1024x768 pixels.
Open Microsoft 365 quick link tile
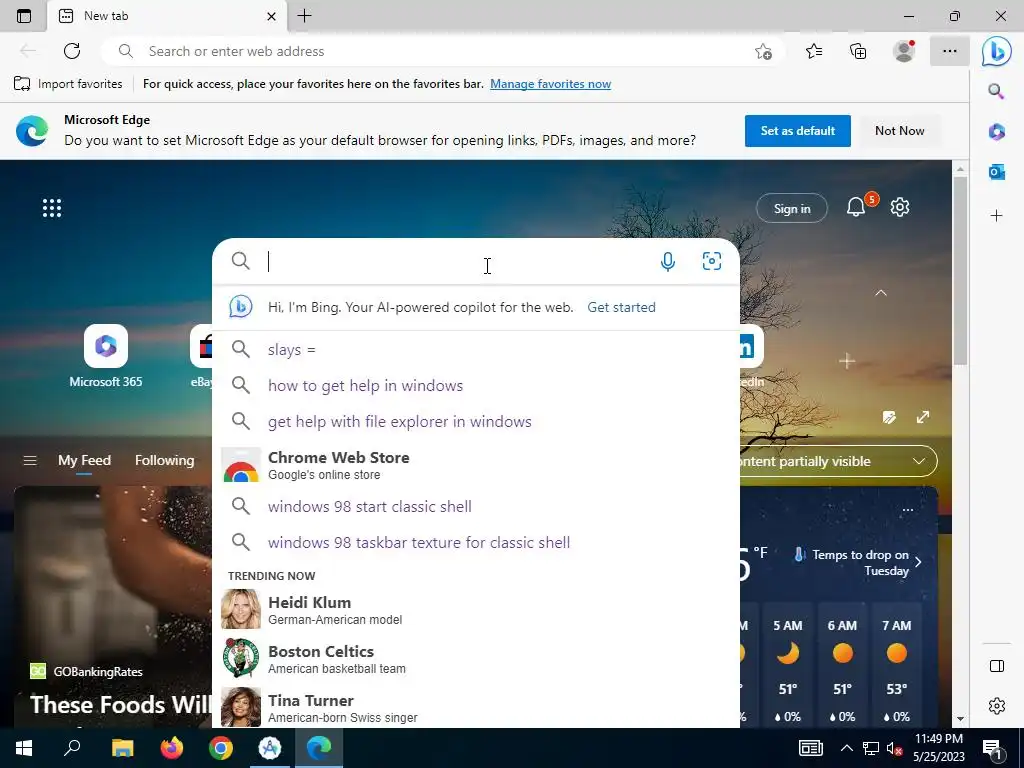click(106, 356)
